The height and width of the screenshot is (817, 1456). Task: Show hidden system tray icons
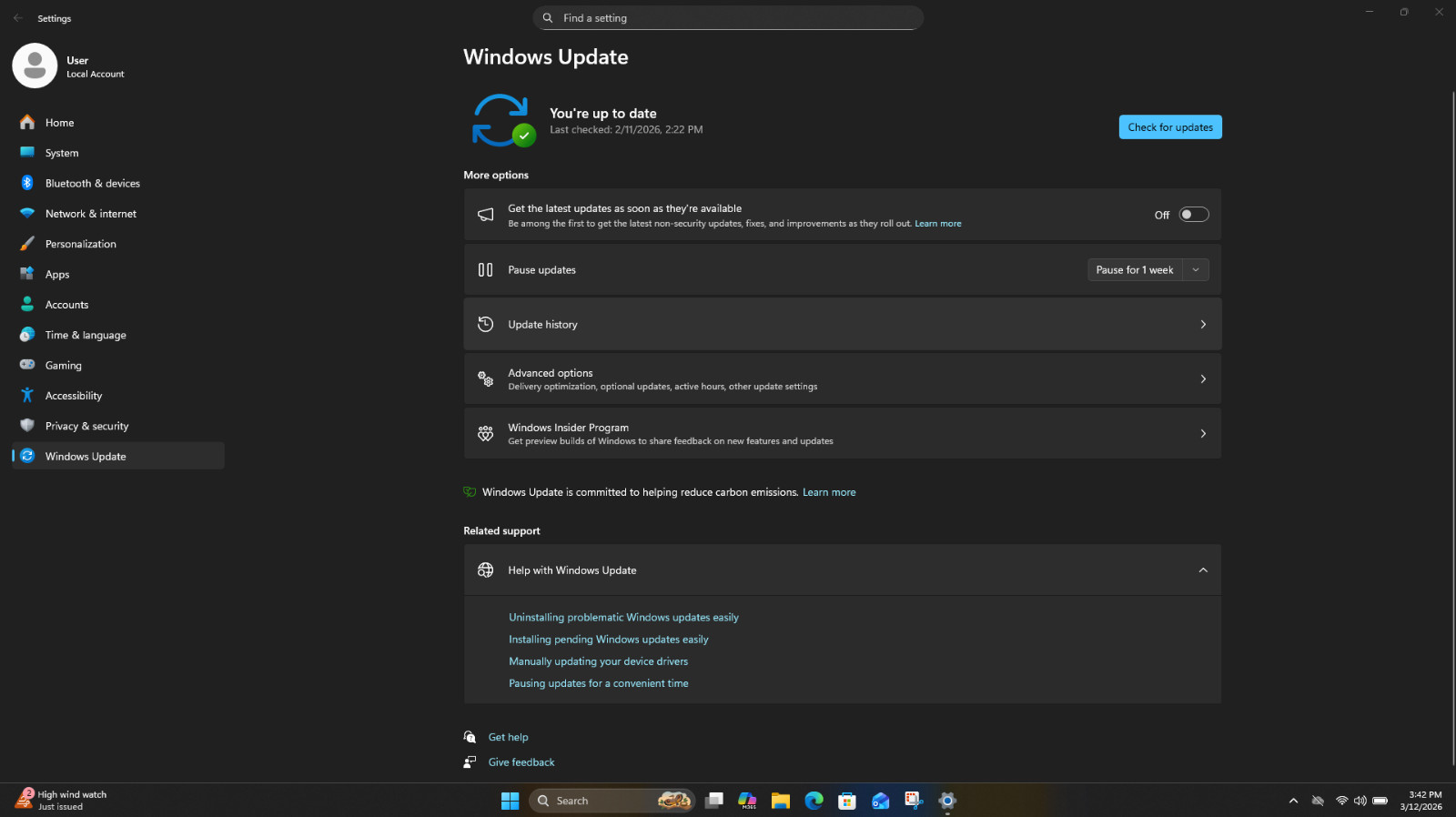coord(1293,801)
